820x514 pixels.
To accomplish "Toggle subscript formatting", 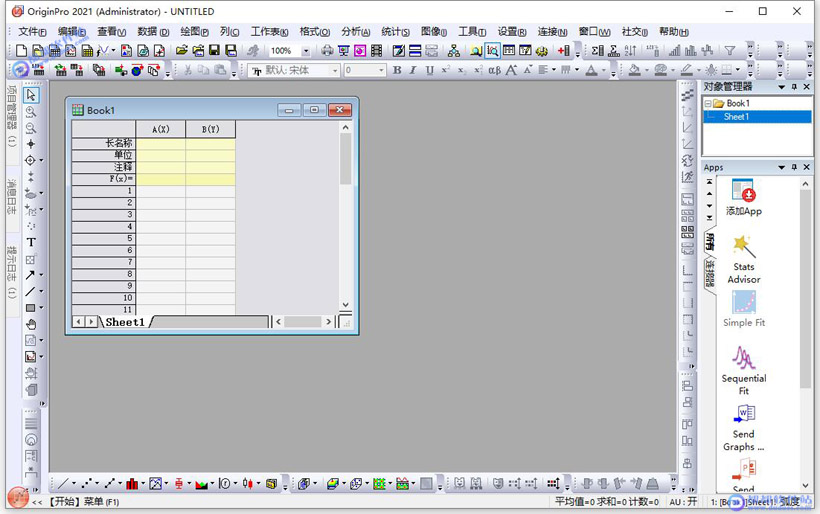I will [461, 70].
